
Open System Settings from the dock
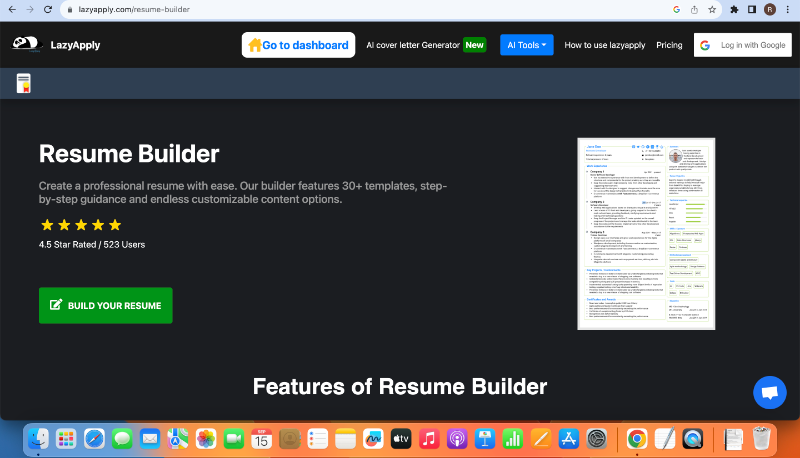[596, 439]
